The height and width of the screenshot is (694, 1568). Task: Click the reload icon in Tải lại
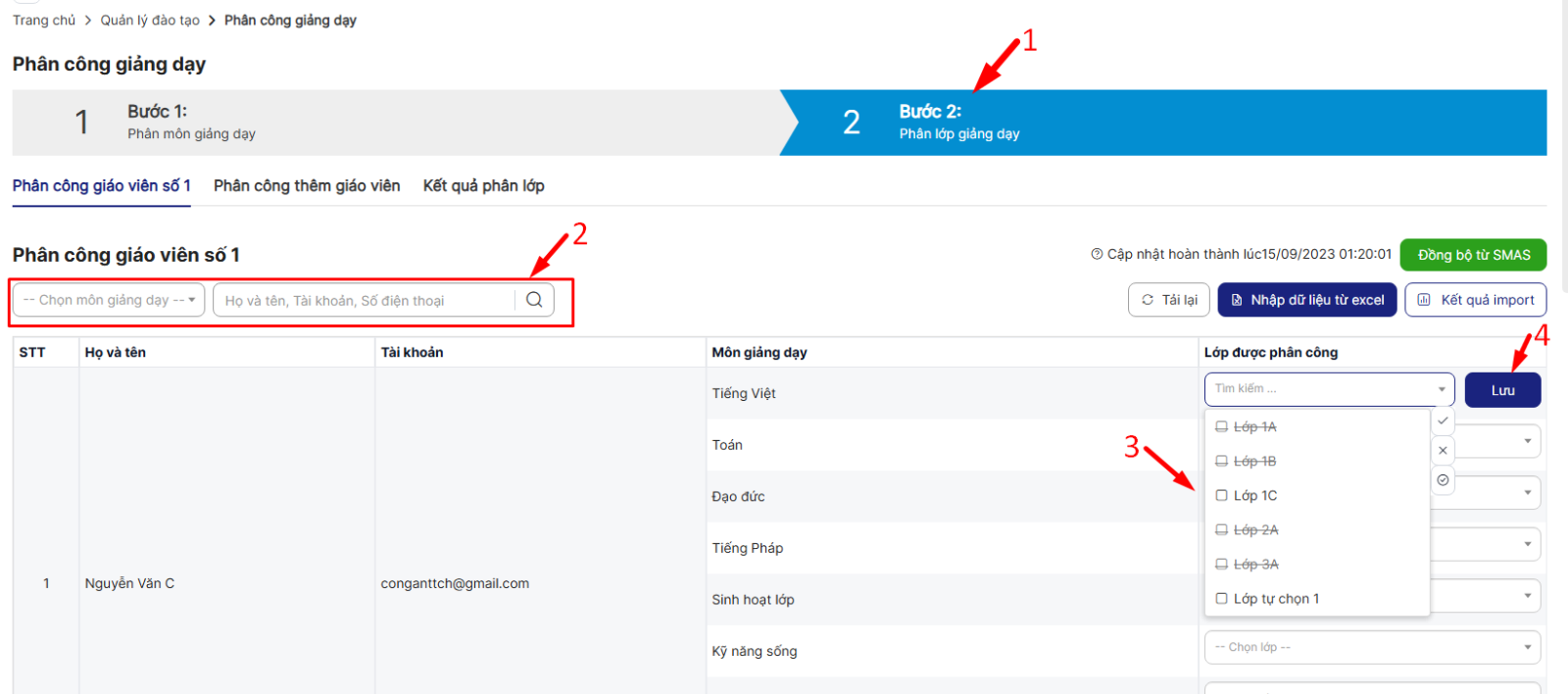(x=1148, y=300)
